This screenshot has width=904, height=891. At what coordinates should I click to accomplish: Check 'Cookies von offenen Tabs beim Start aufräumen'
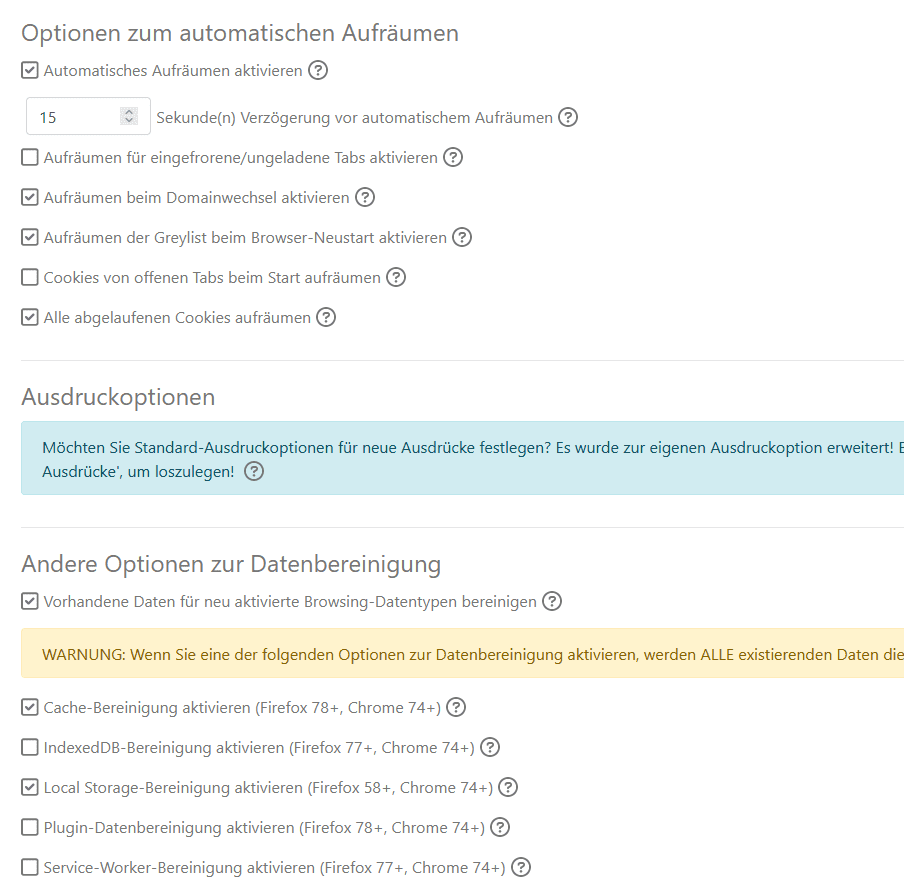pos(29,277)
